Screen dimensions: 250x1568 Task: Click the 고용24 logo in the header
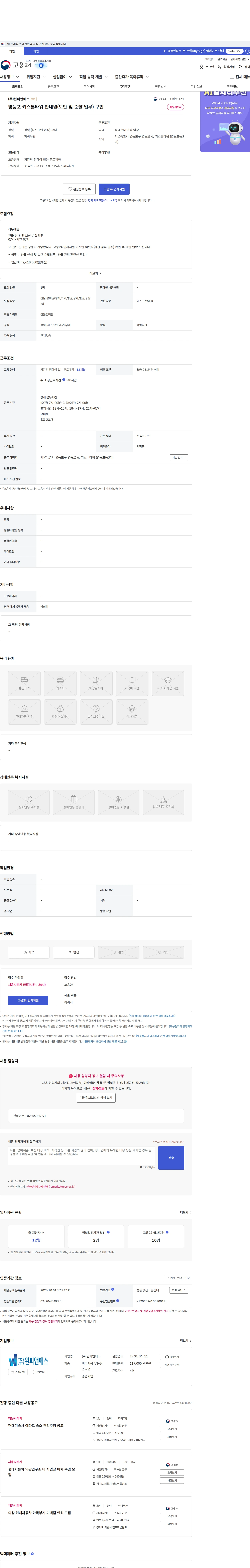point(16,65)
